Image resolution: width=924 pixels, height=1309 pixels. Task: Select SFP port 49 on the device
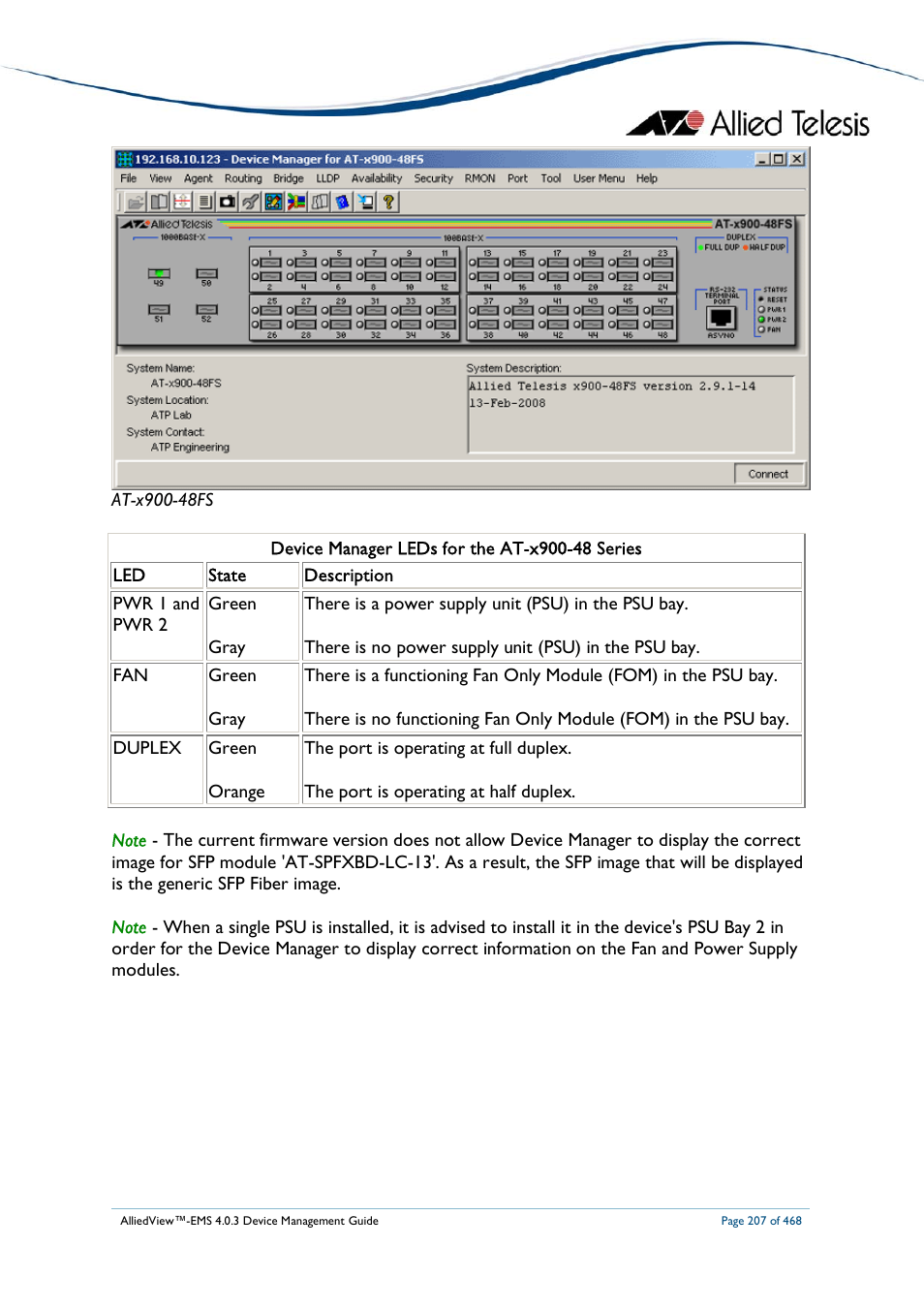[x=159, y=274]
